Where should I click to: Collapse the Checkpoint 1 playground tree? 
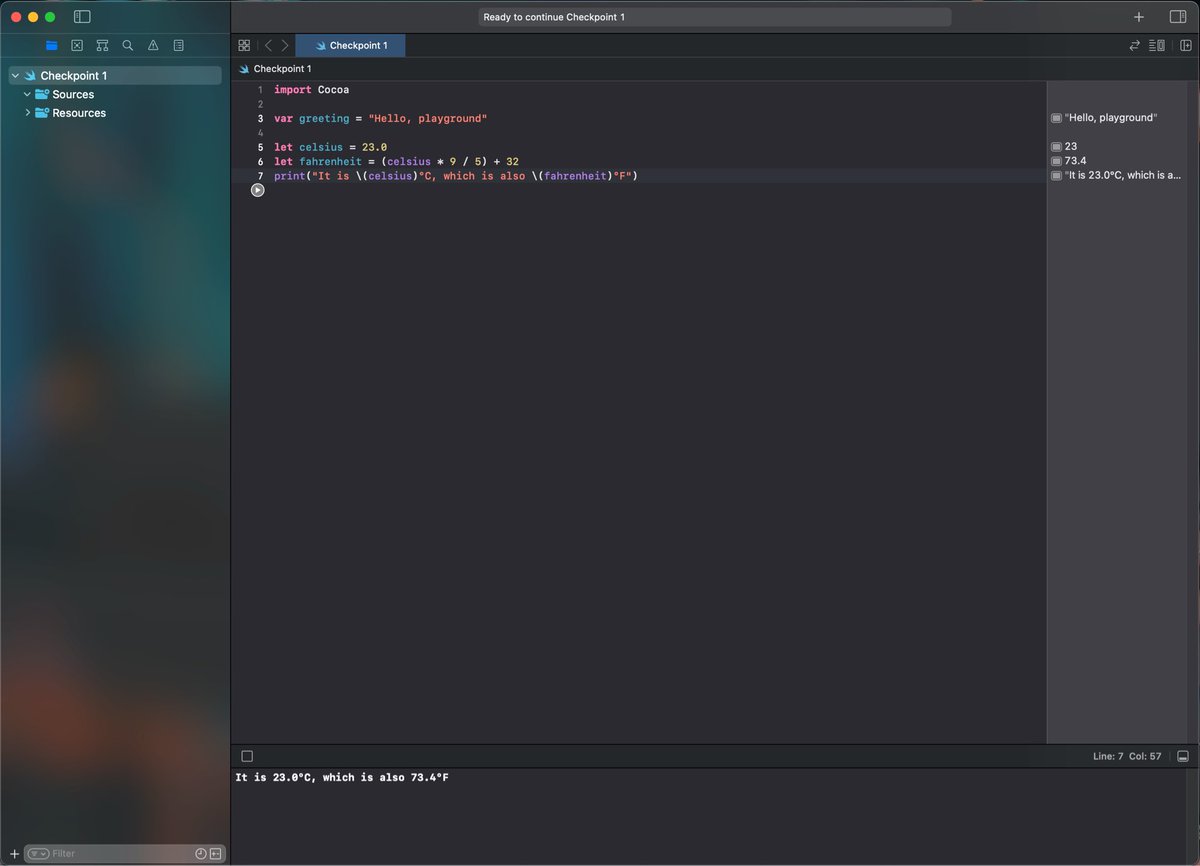[x=15, y=76]
